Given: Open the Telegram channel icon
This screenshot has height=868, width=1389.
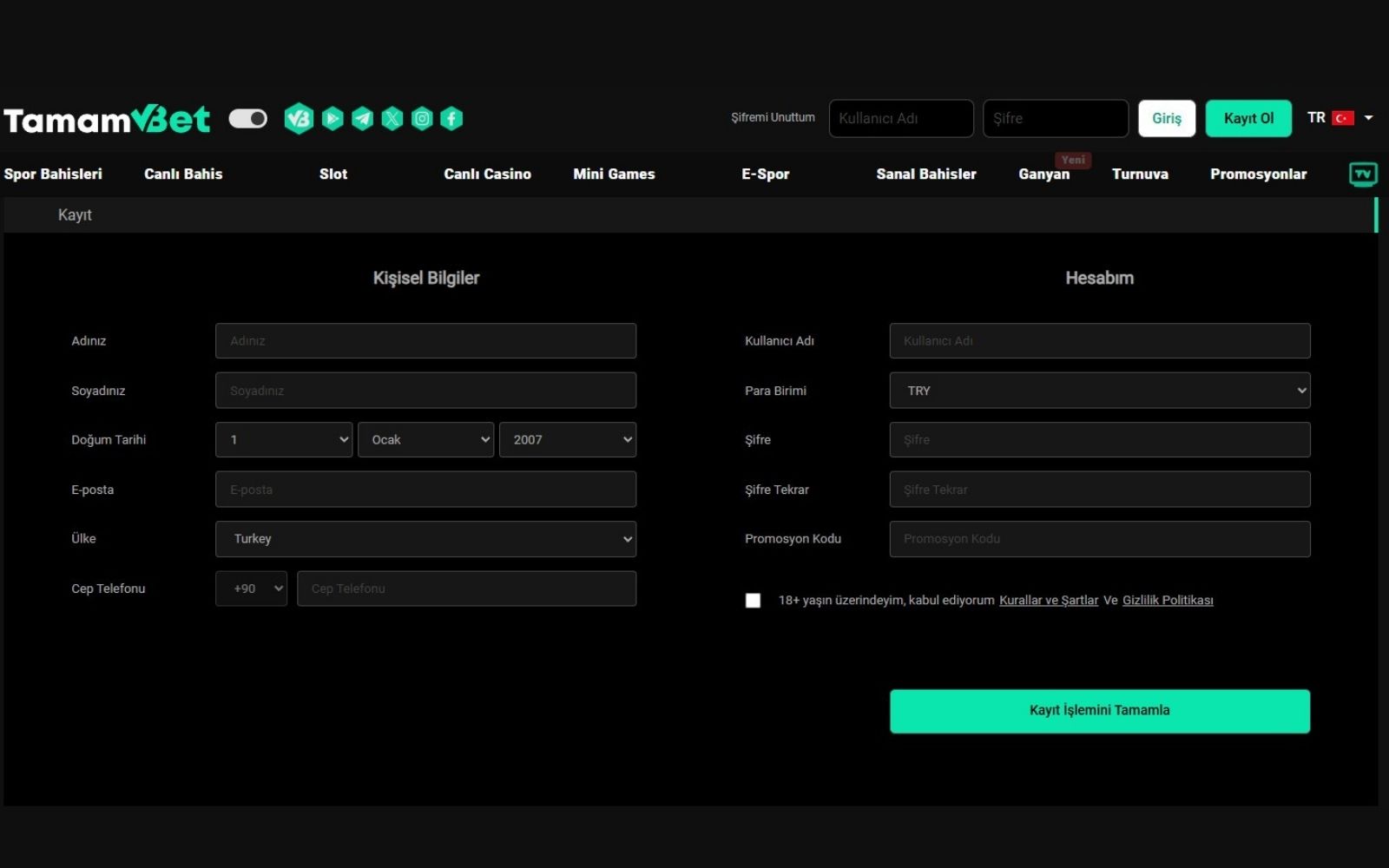Looking at the screenshot, I should click(362, 118).
